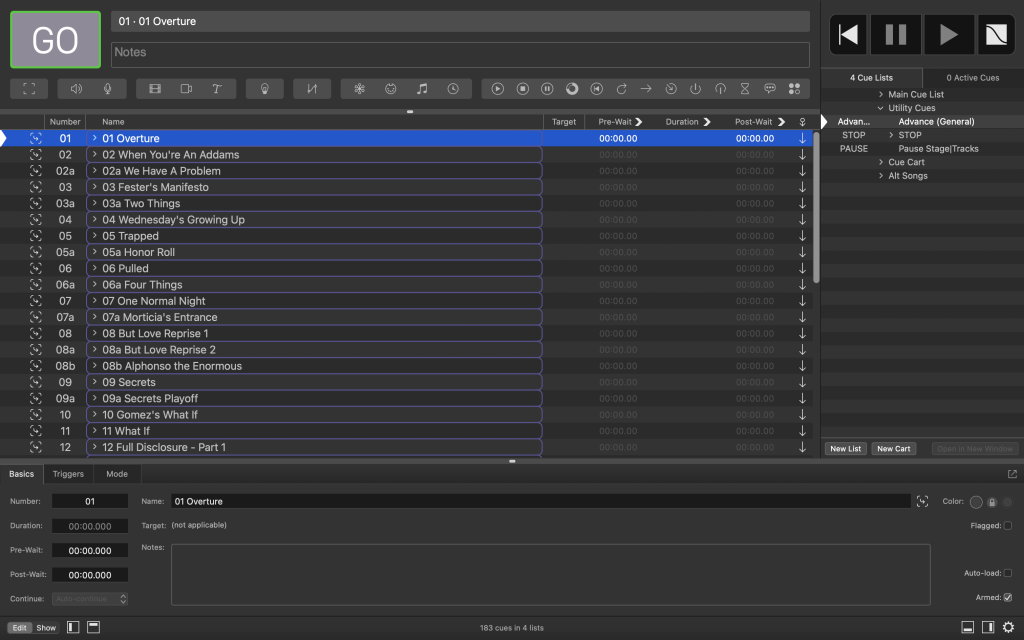1024x640 pixels.
Task: Toggle the Auto-load checkbox
Action: [x=1008, y=573]
